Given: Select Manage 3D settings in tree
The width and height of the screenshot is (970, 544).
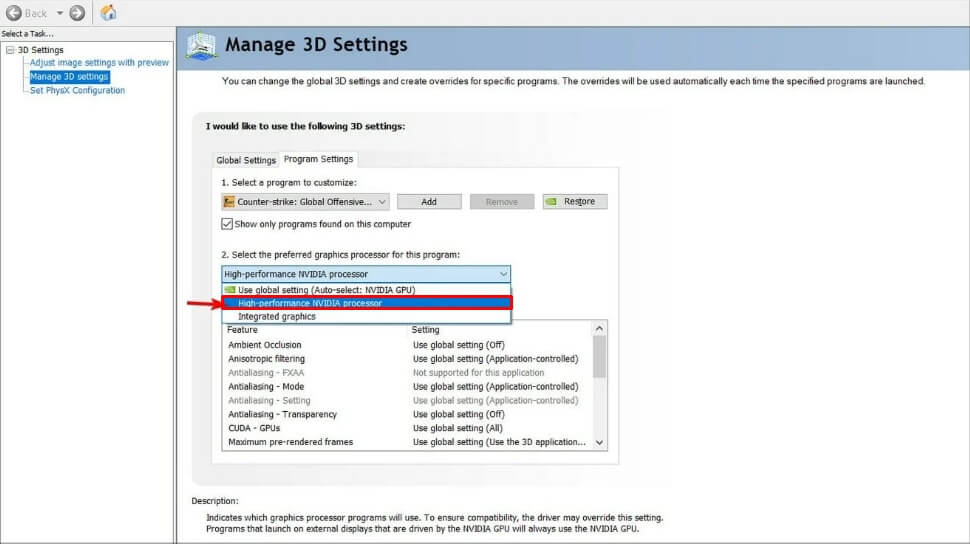Looking at the screenshot, I should pos(69,77).
